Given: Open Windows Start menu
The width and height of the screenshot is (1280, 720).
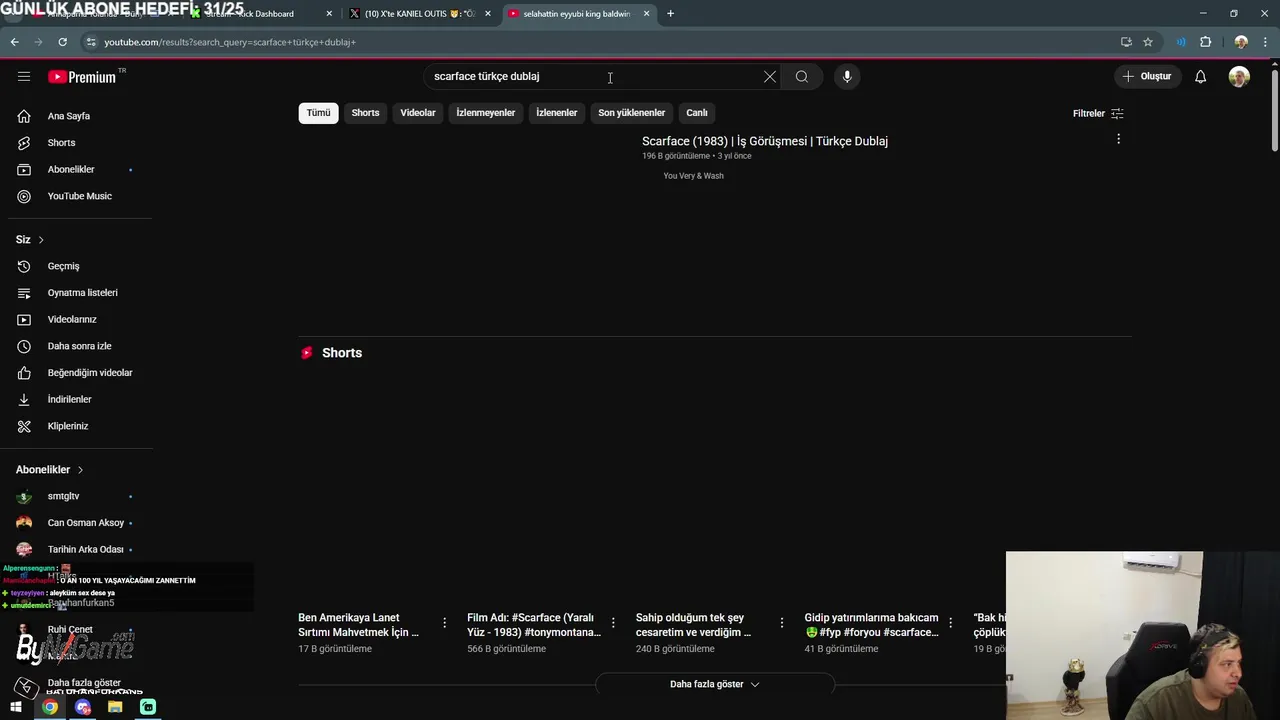Looking at the screenshot, I should (16, 707).
